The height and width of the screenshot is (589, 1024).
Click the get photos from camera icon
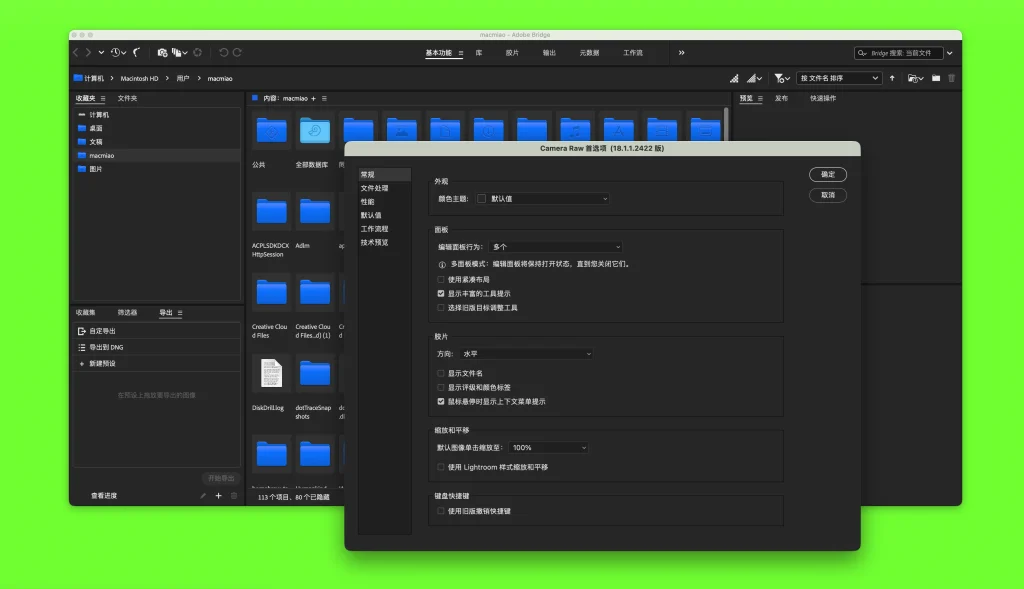[x=162, y=52]
